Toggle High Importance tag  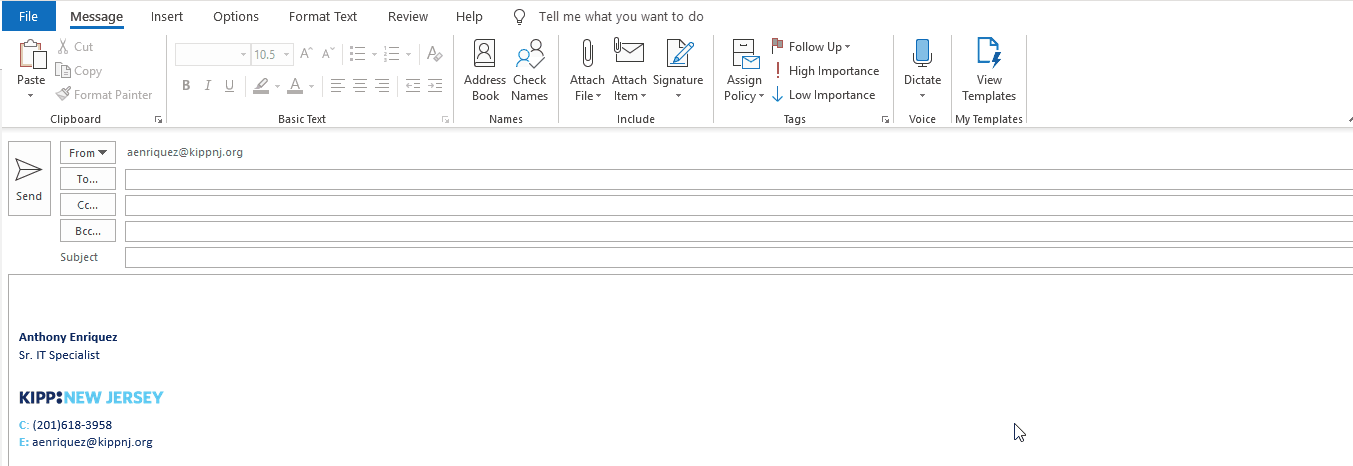pos(825,71)
